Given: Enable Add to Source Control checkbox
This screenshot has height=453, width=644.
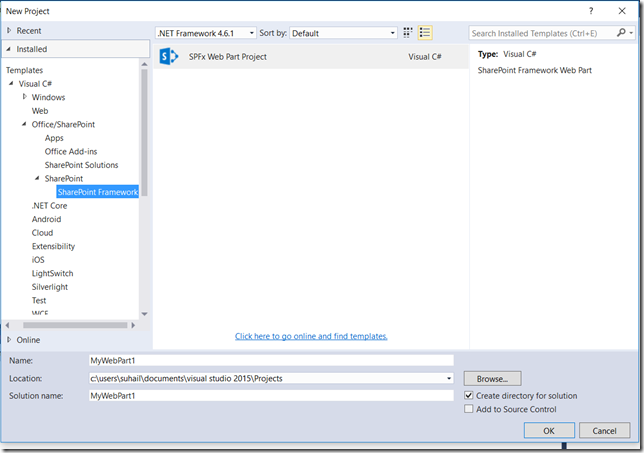Looking at the screenshot, I should click(x=468, y=409).
